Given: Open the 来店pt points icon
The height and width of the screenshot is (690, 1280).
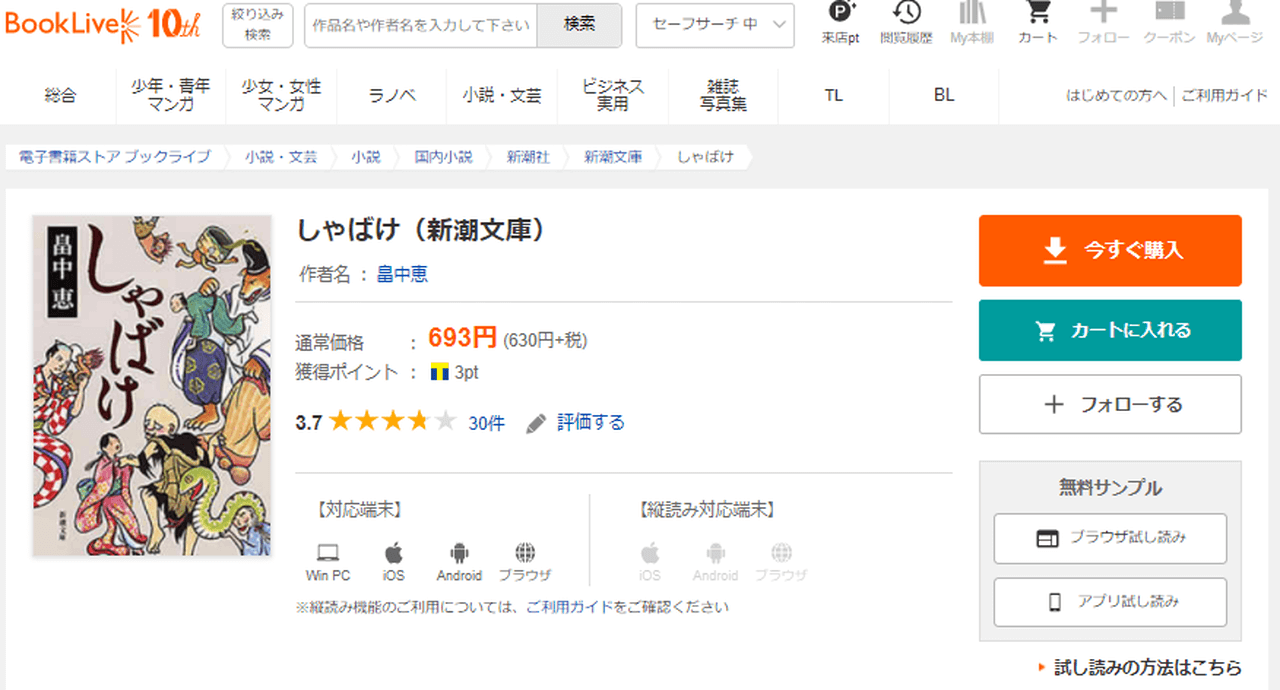Looking at the screenshot, I should coord(841,14).
